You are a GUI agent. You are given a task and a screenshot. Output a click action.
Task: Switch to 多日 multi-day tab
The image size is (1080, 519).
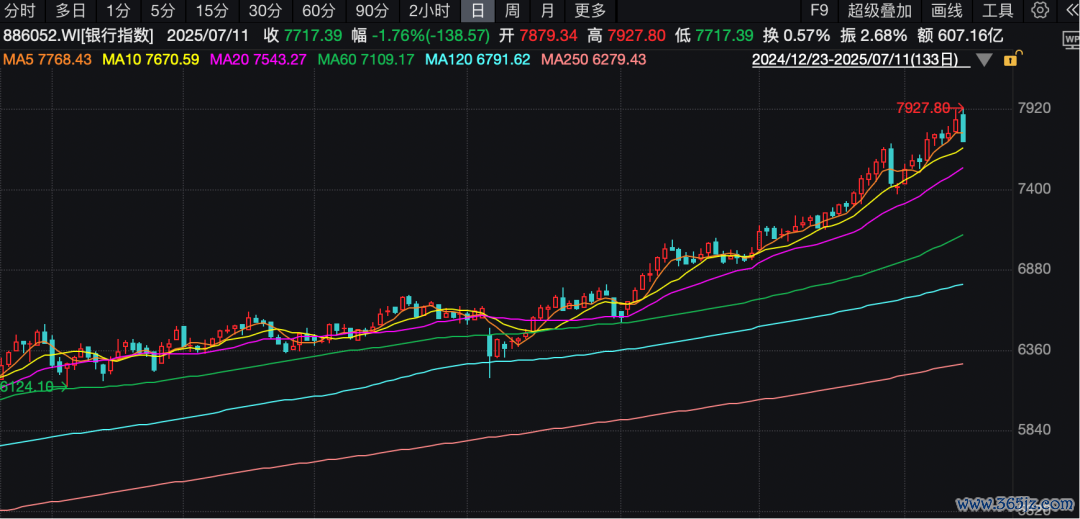(x=72, y=10)
